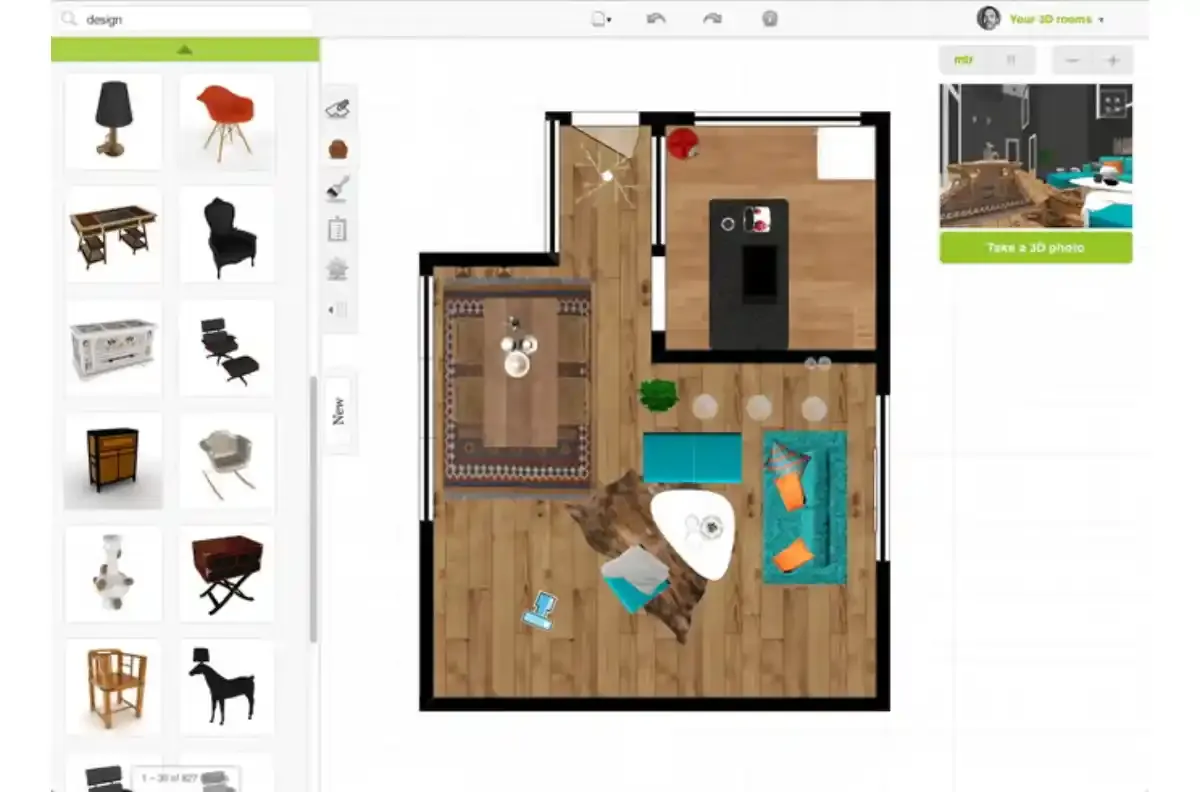Open the help icon in top toolbar
The width and height of the screenshot is (1200, 792).
tap(769, 18)
